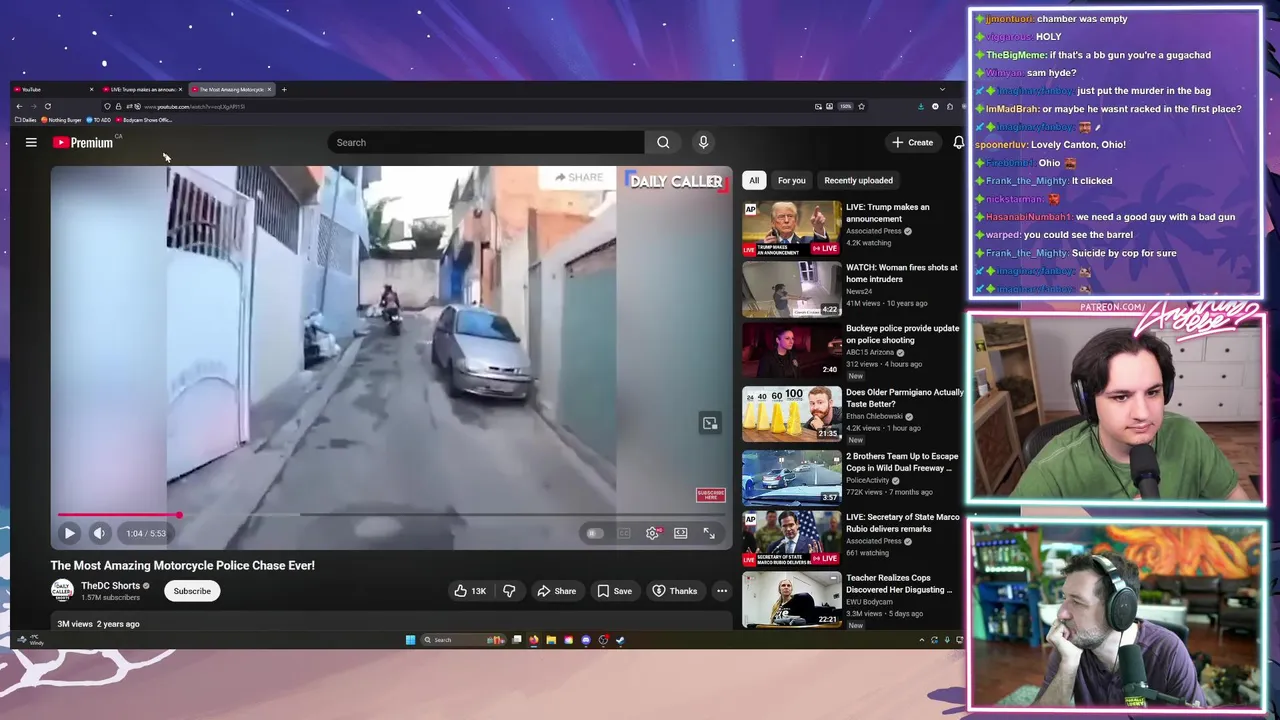Click the red progress scrubber handle

[x=179, y=515]
